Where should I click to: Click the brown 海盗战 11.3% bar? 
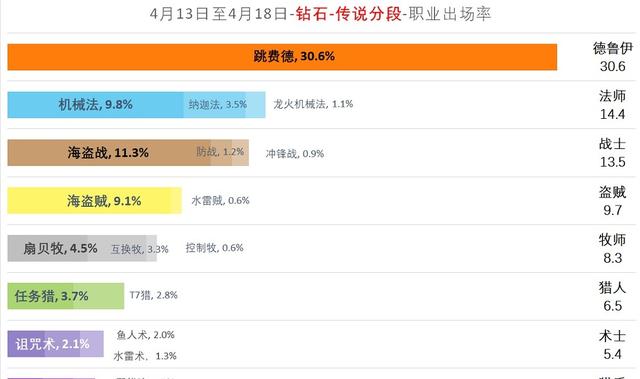tap(109, 153)
